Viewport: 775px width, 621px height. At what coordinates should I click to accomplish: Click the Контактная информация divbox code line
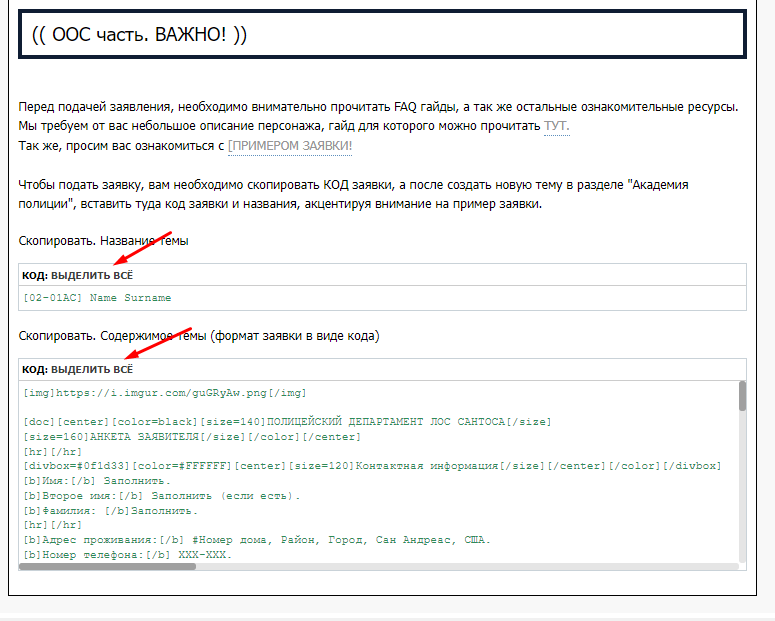click(x=372, y=466)
